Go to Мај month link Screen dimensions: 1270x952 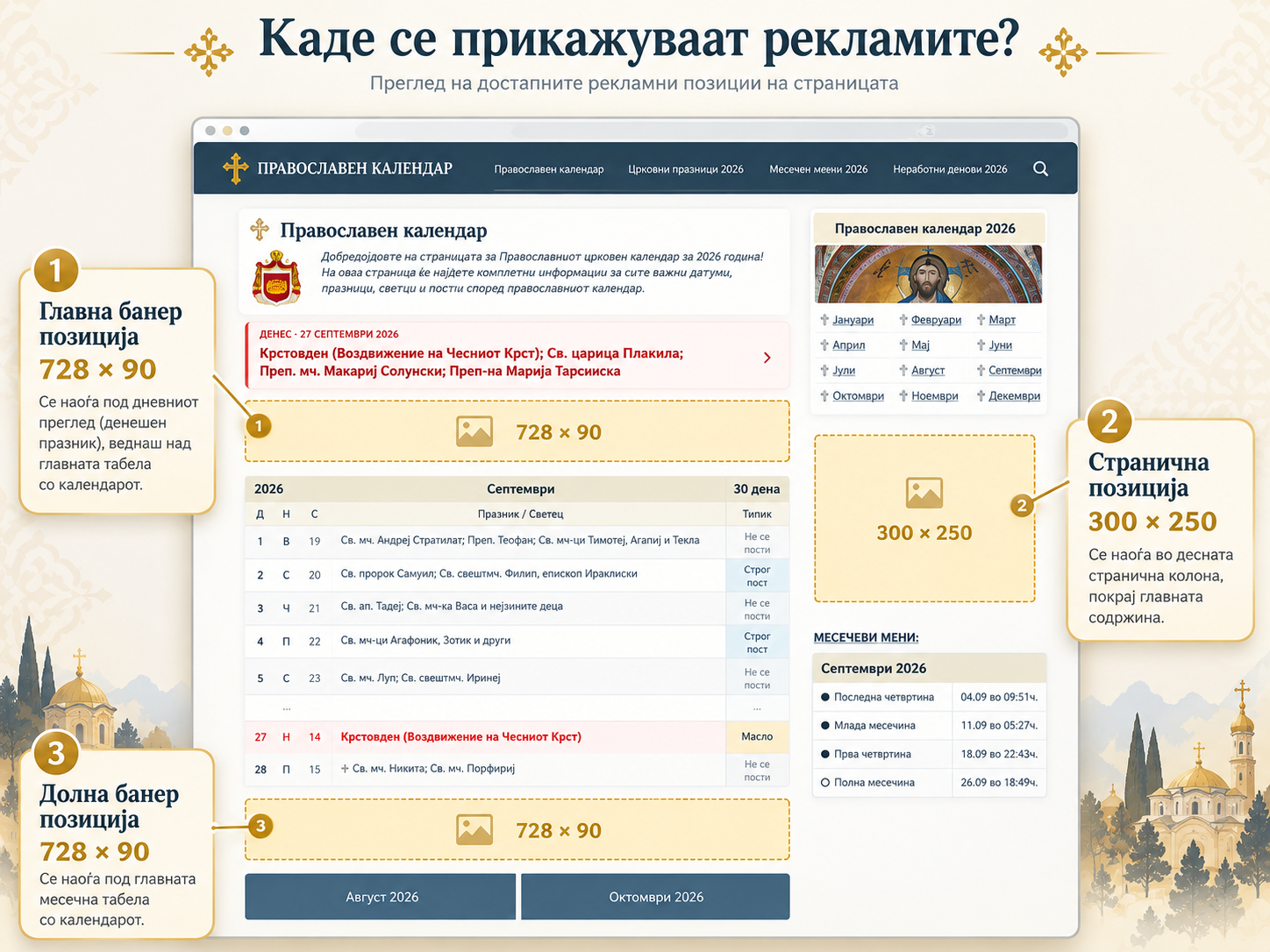click(920, 345)
